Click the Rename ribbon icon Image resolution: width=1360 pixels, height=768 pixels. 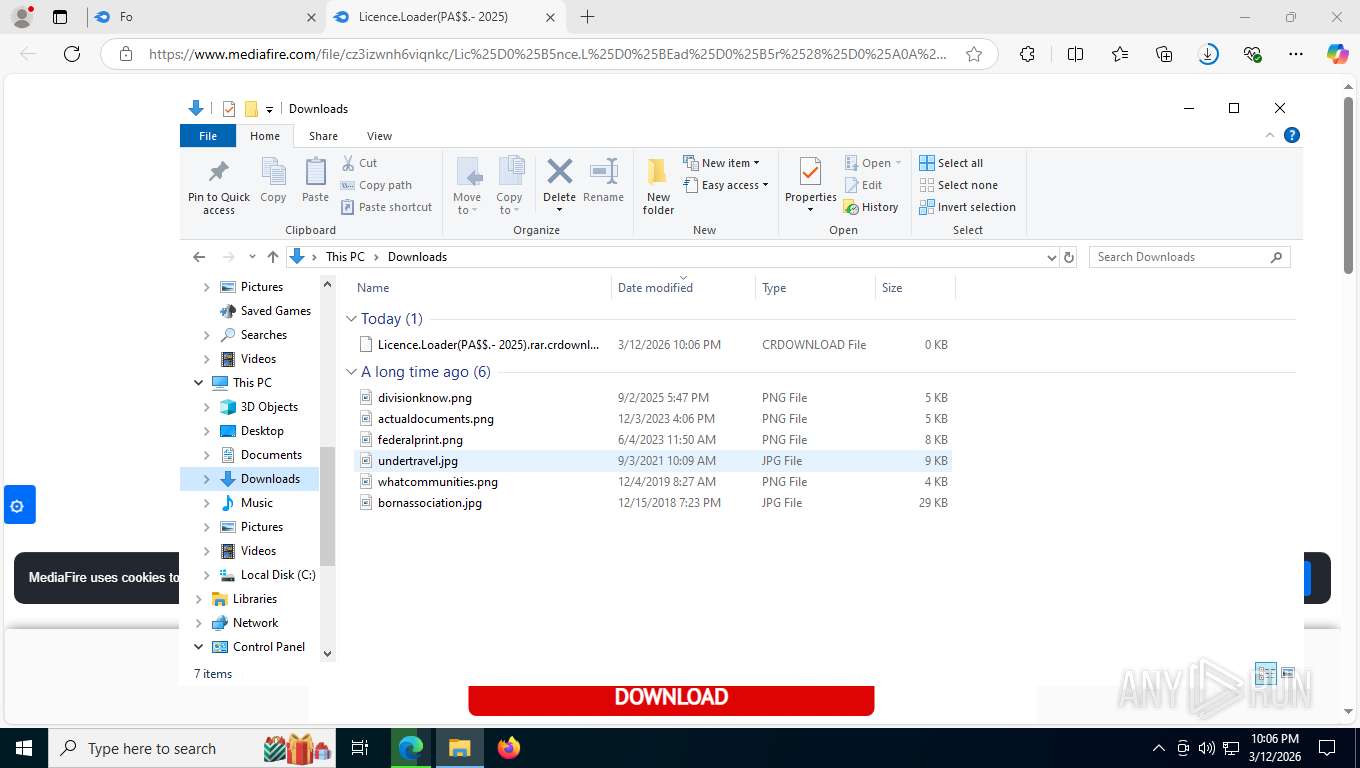603,180
